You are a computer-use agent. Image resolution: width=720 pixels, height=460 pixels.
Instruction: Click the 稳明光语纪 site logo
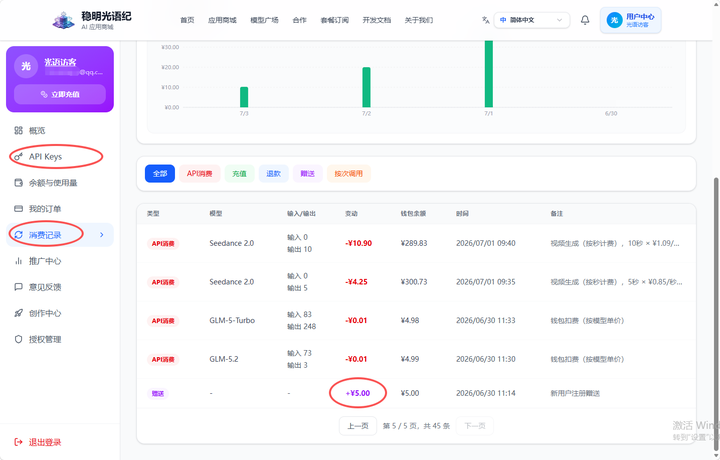63,21
